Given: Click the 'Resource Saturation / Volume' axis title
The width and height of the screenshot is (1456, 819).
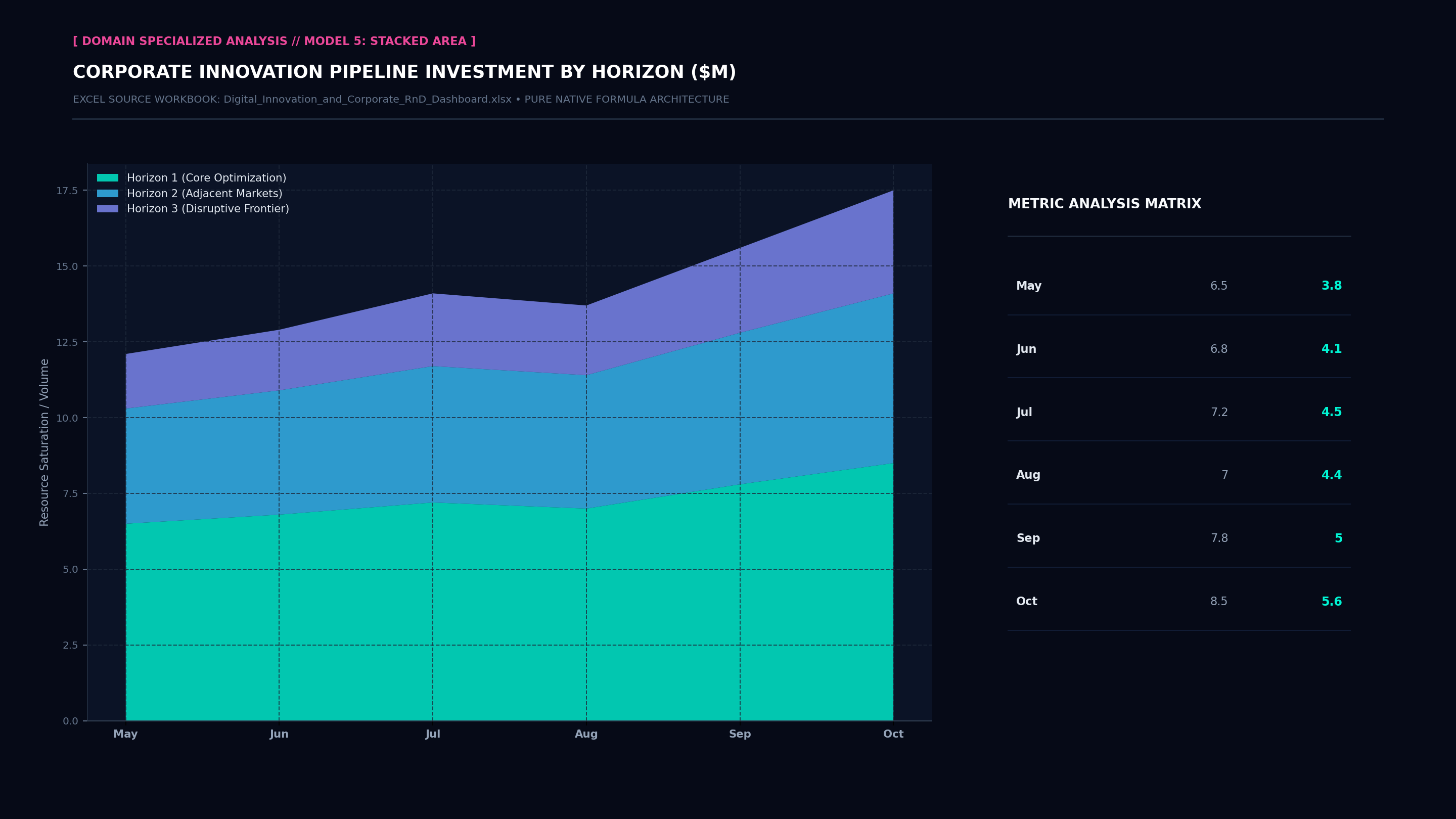Looking at the screenshot, I should [44, 442].
